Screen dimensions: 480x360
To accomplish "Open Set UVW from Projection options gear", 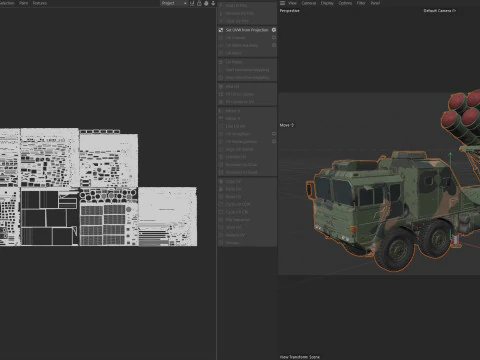I will (x=274, y=30).
